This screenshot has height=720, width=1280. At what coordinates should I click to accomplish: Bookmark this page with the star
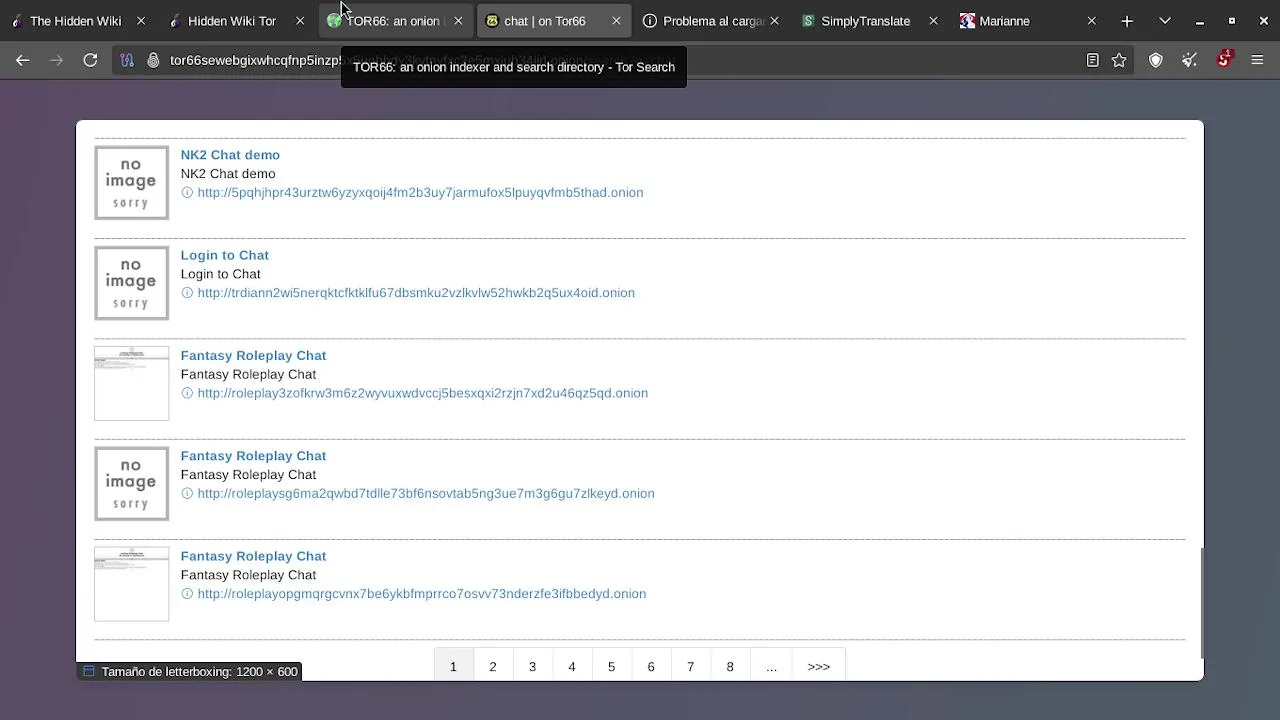click(x=1119, y=60)
